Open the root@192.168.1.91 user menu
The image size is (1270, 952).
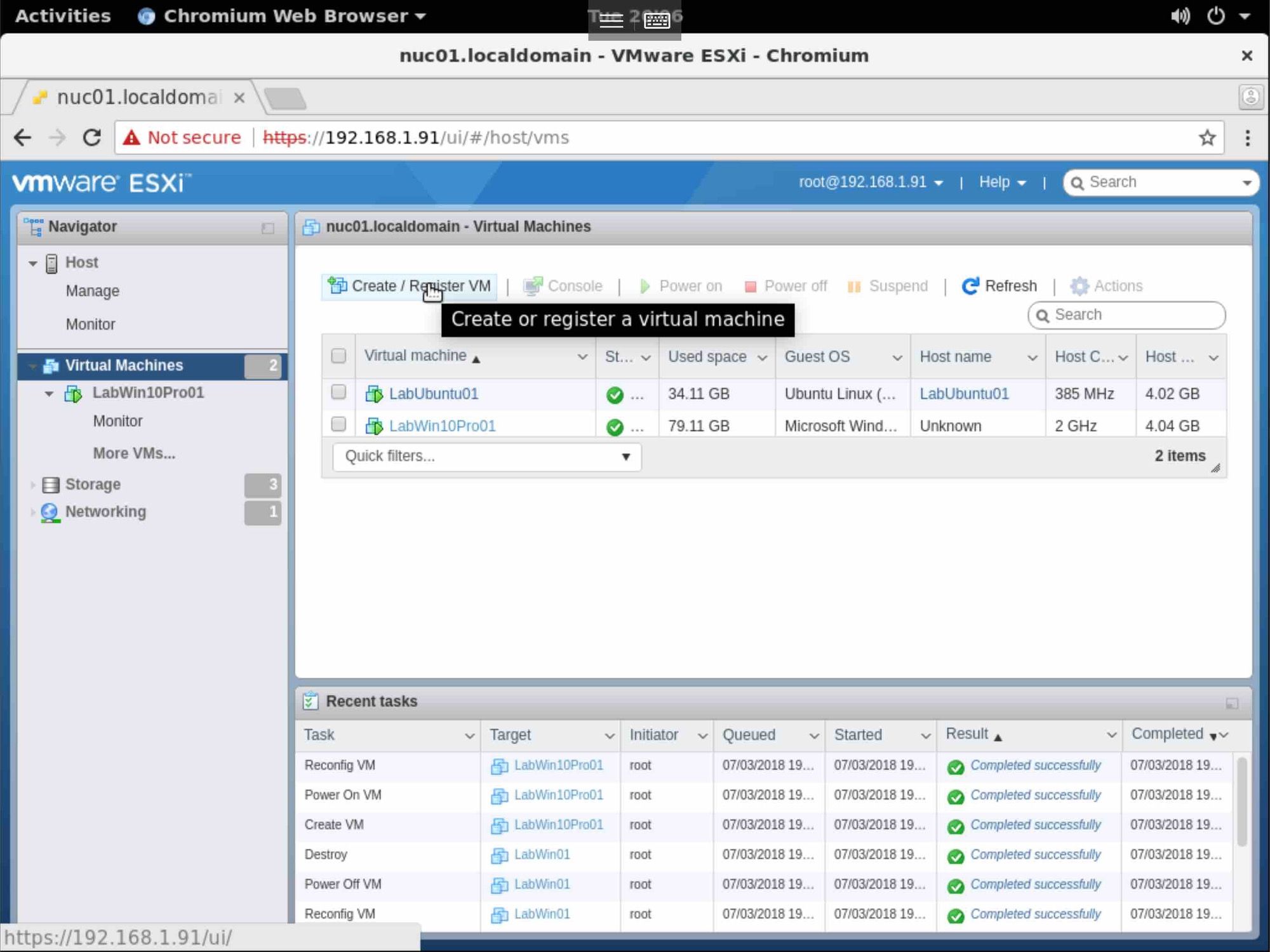[x=871, y=182]
